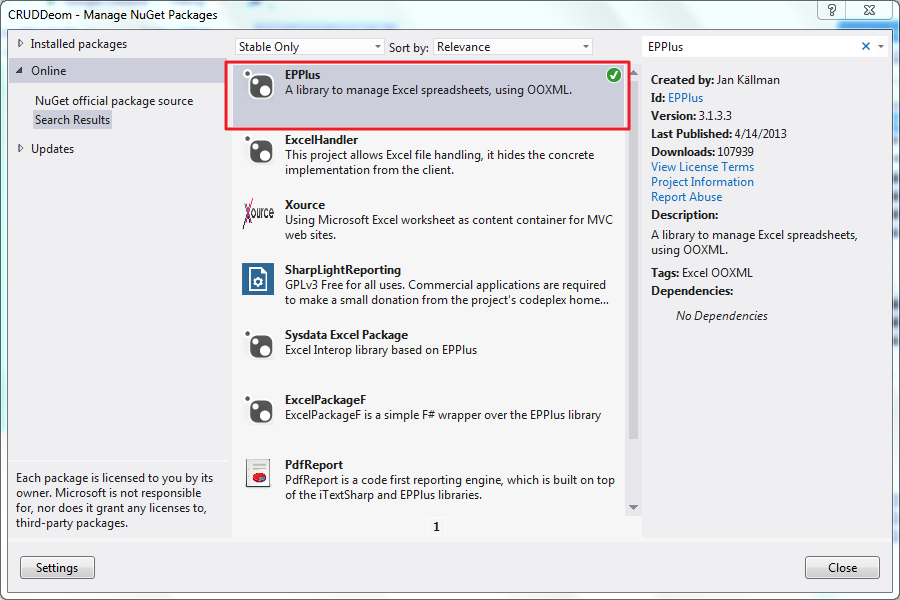The height and width of the screenshot is (600, 900).
Task: Select NuGet official package source
Action: pyautogui.click(x=114, y=101)
